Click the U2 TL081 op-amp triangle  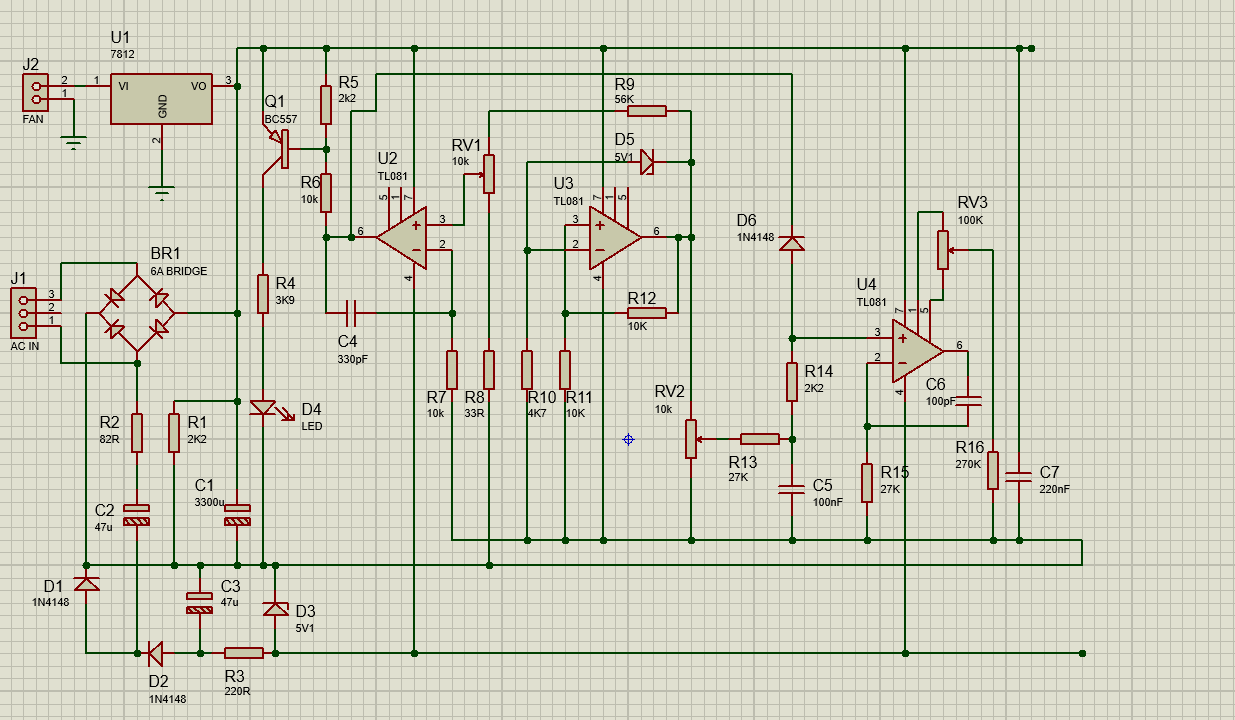point(406,237)
